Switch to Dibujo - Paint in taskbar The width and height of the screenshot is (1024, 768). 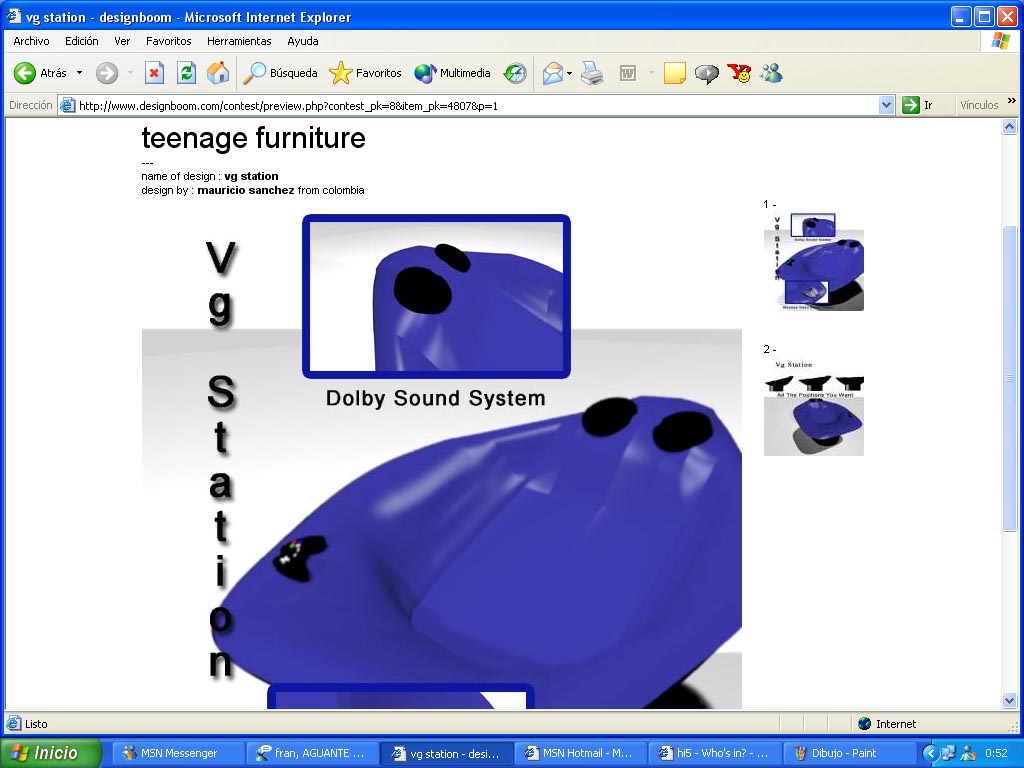(x=850, y=753)
